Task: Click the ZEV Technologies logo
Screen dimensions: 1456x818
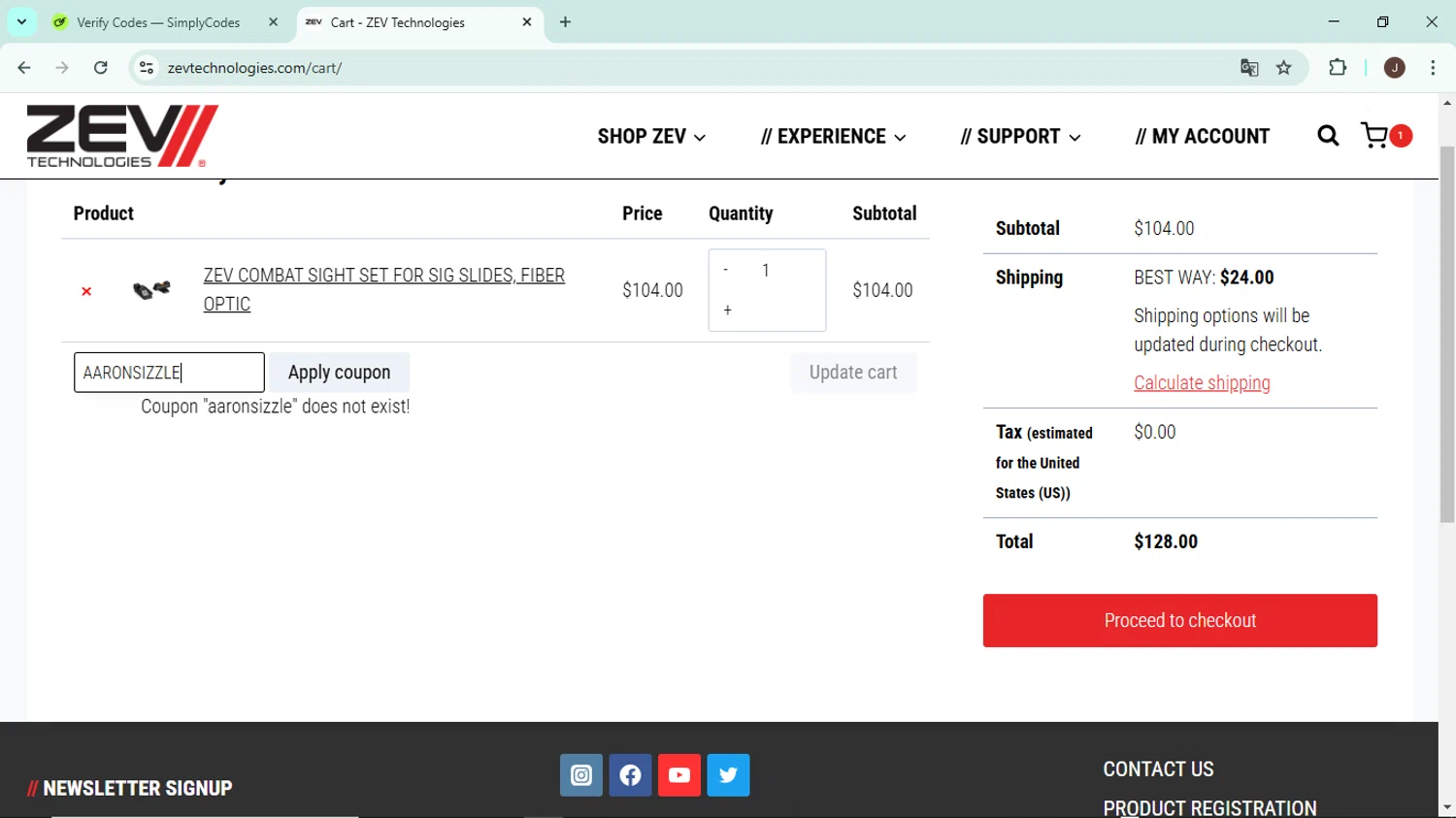Action: (122, 136)
